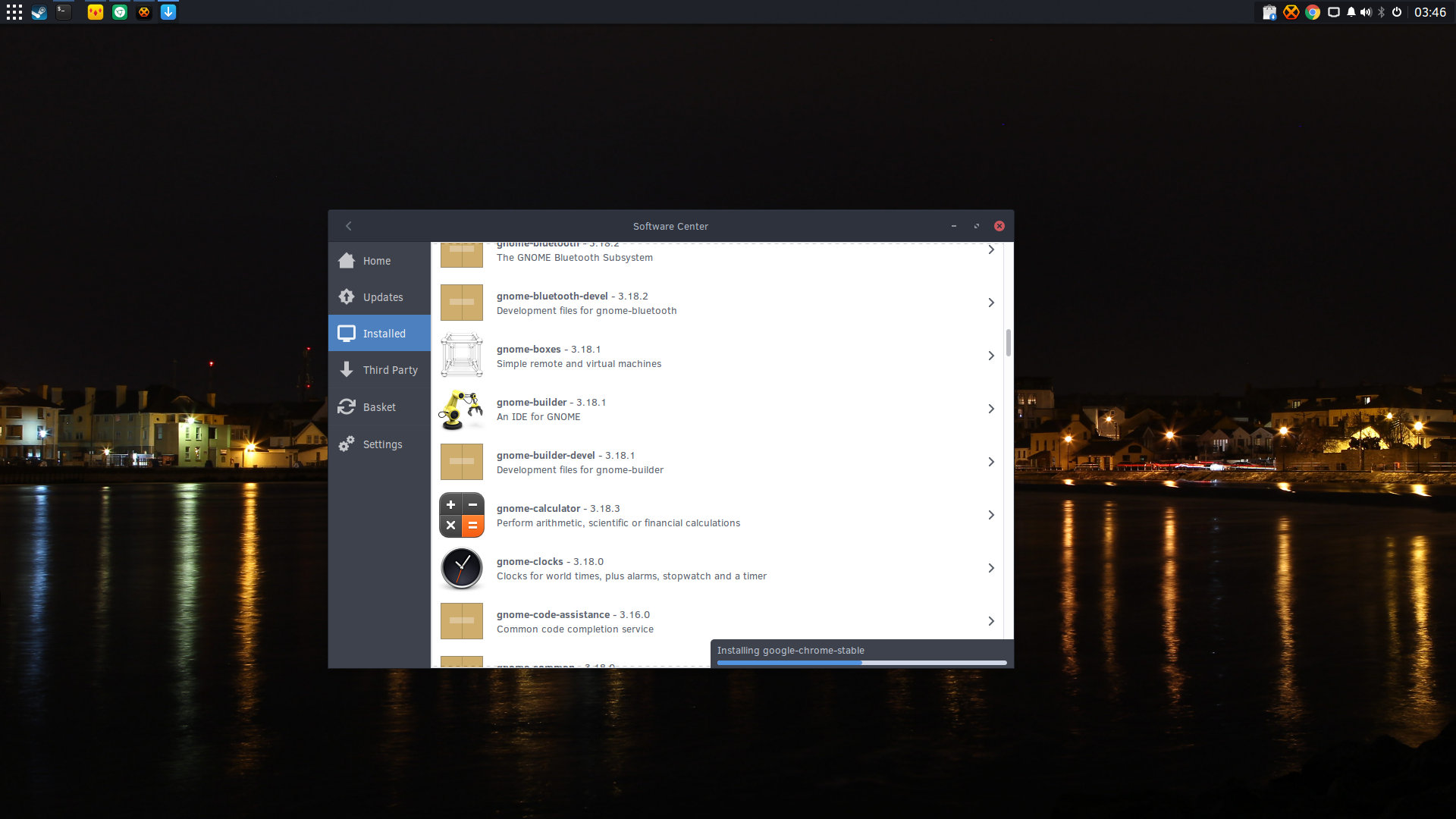Click the gnome-boxes wireframe cube icon

tap(462, 356)
